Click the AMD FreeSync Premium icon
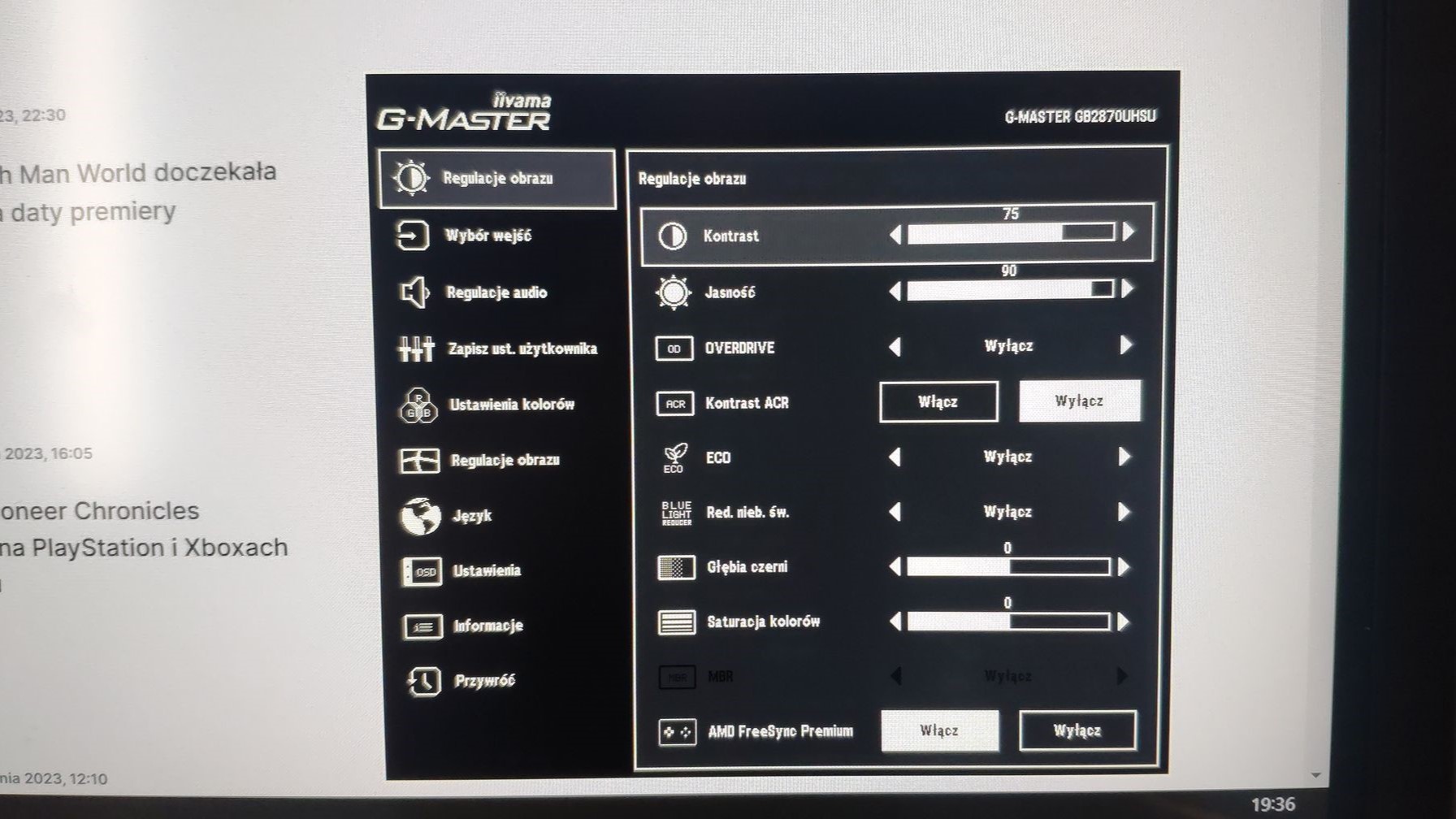The height and width of the screenshot is (819, 1456). 677,732
